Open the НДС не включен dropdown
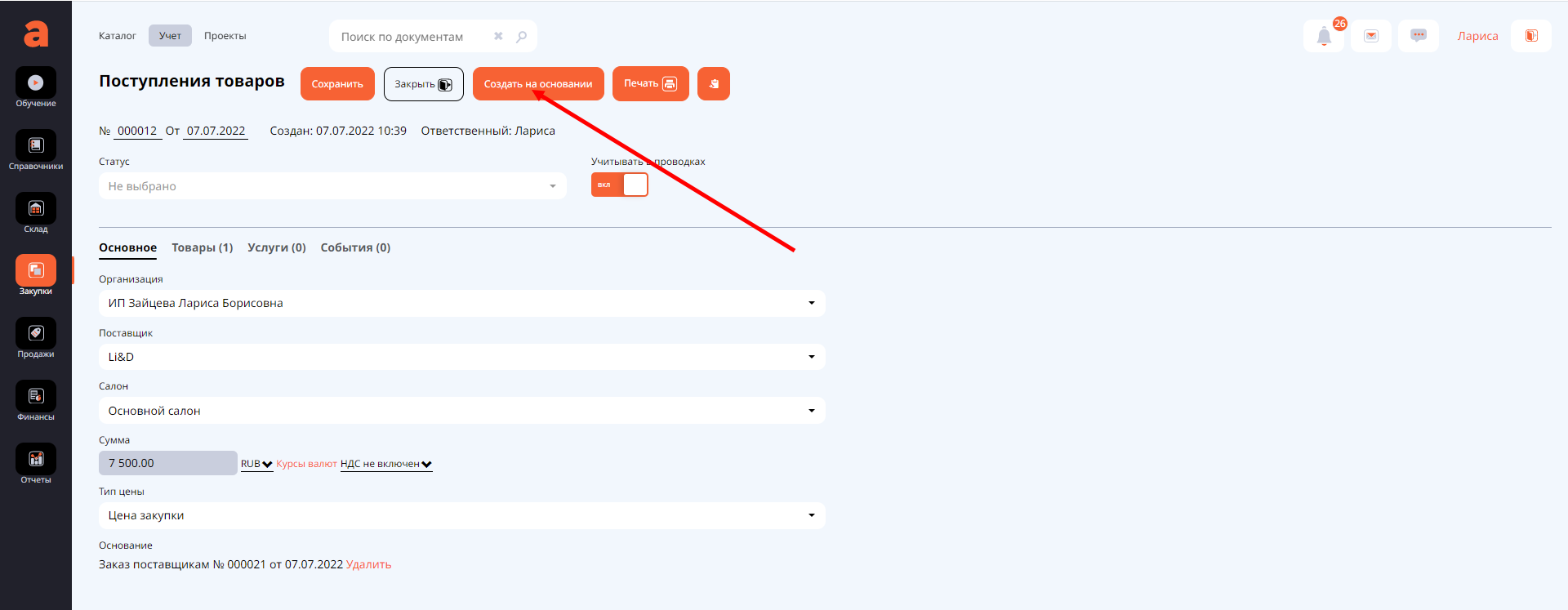 coord(385,464)
